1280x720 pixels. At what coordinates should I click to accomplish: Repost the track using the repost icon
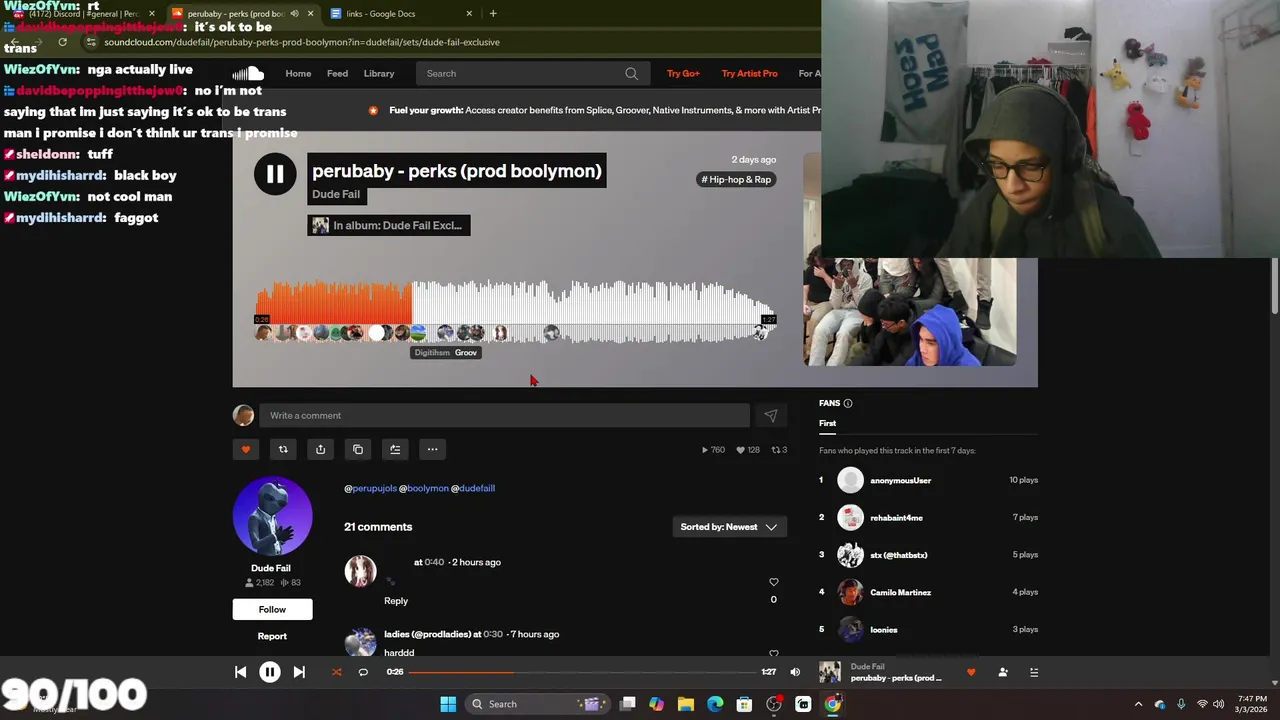[283, 449]
